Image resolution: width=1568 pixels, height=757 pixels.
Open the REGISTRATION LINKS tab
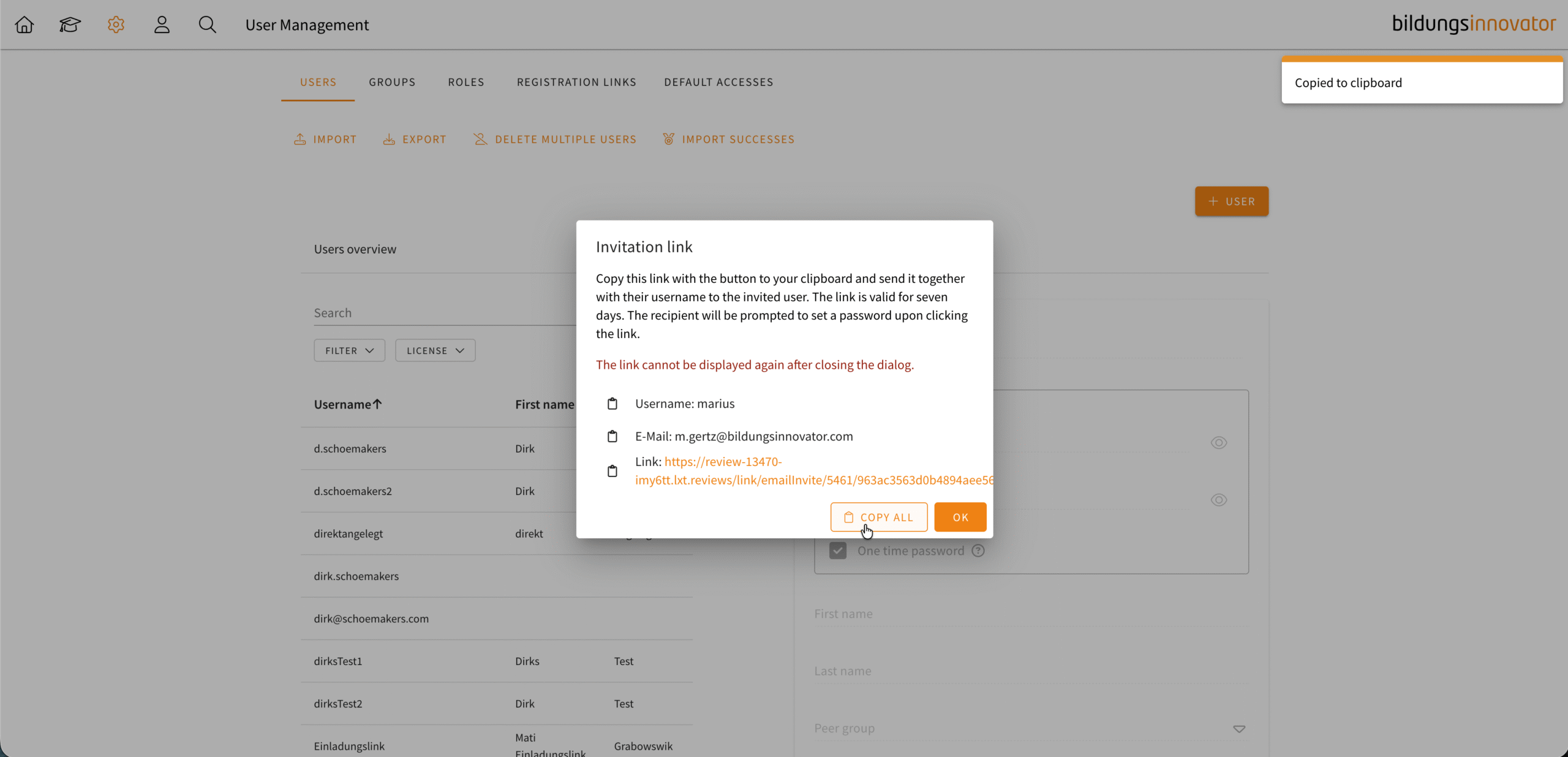coord(576,82)
